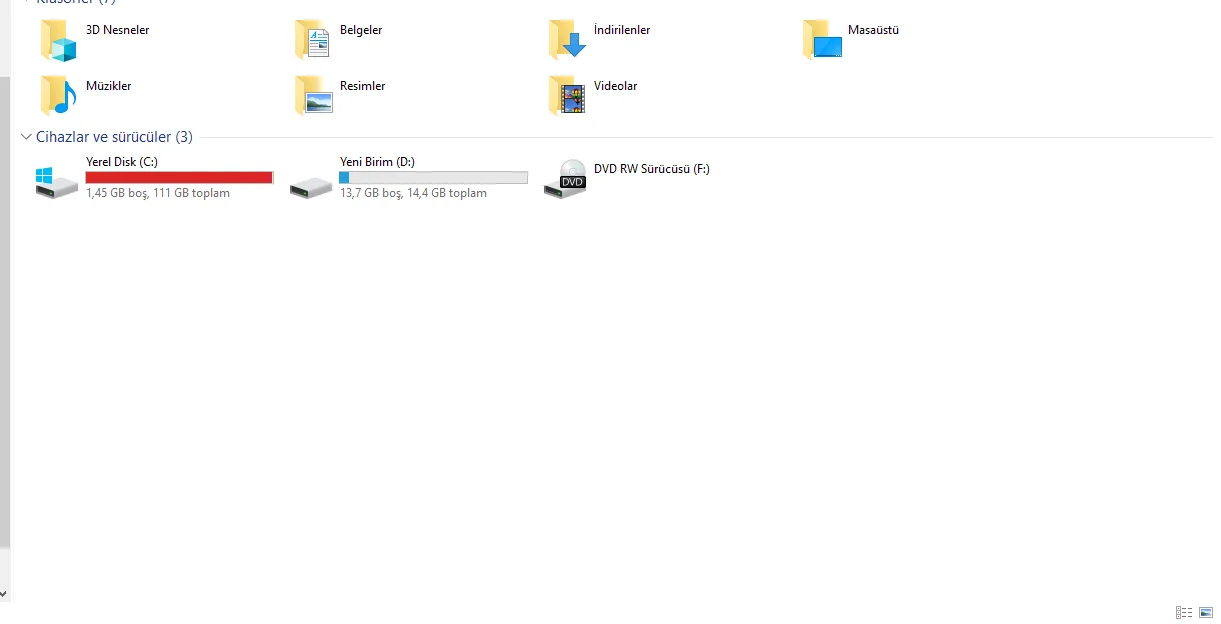Click the 3D Nesneler label
Viewport: 1221px width, 624px height.
click(x=117, y=30)
